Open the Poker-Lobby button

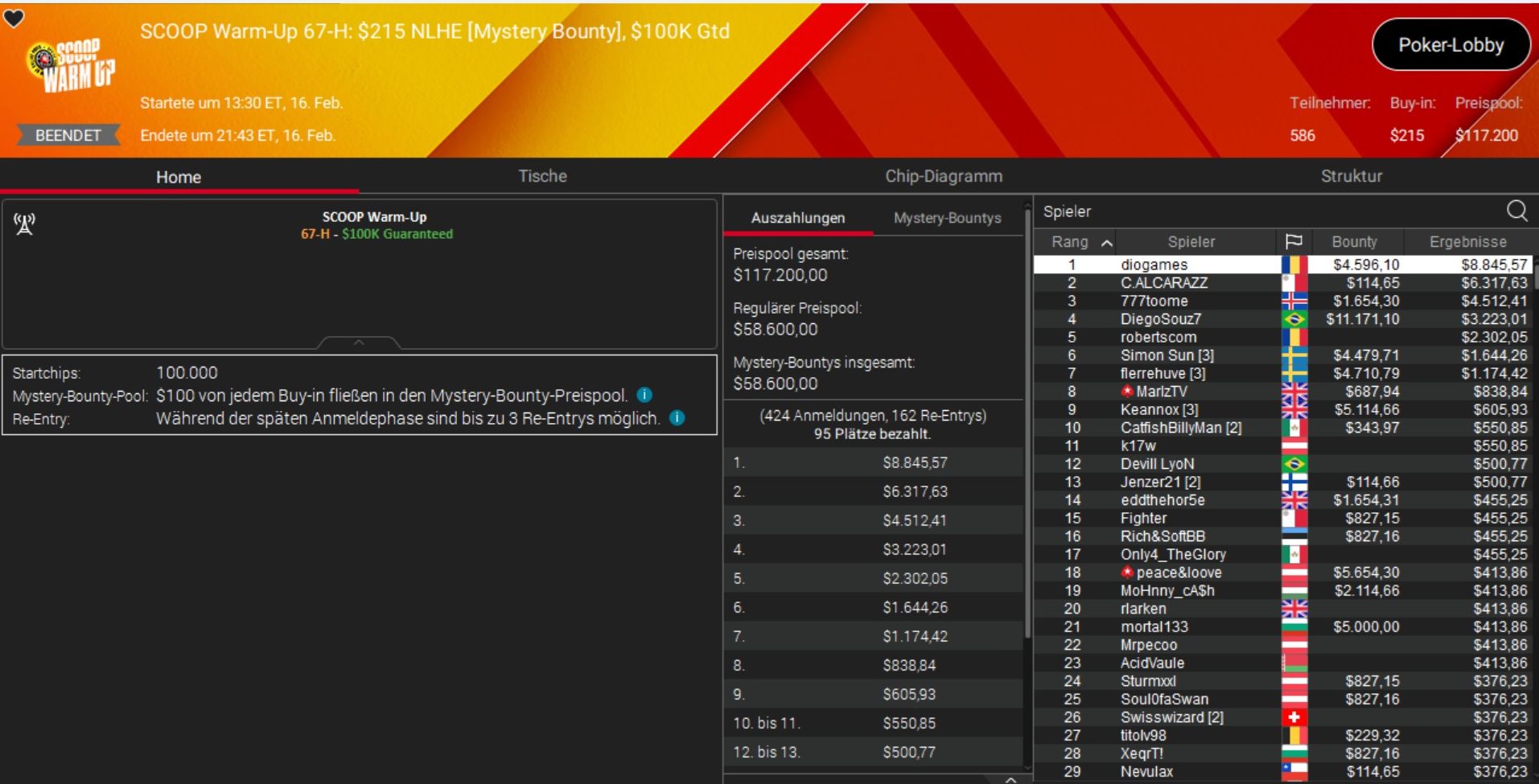[1451, 45]
